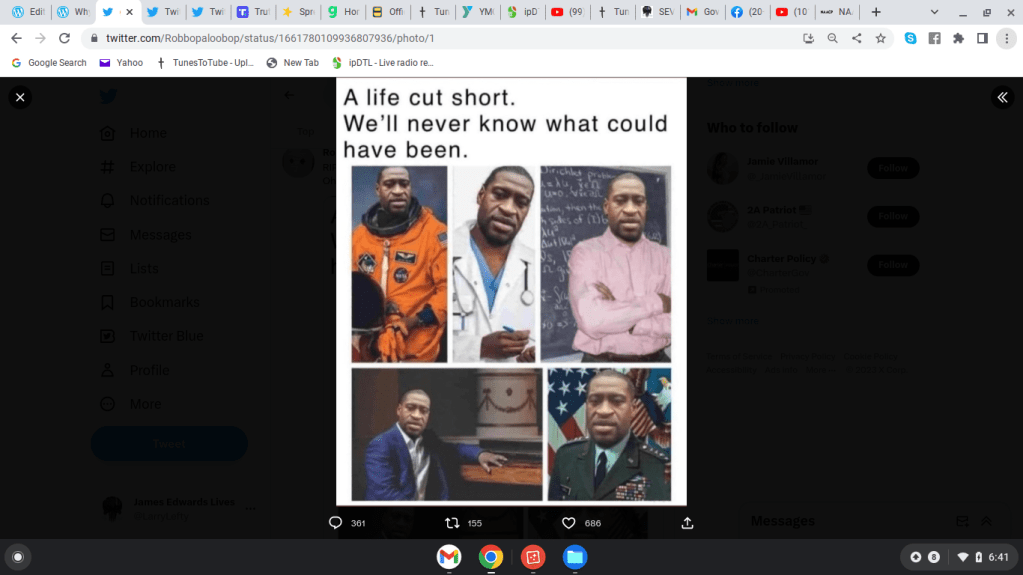Click the reply speech bubble icon
The height and width of the screenshot is (575, 1023).
(336, 523)
